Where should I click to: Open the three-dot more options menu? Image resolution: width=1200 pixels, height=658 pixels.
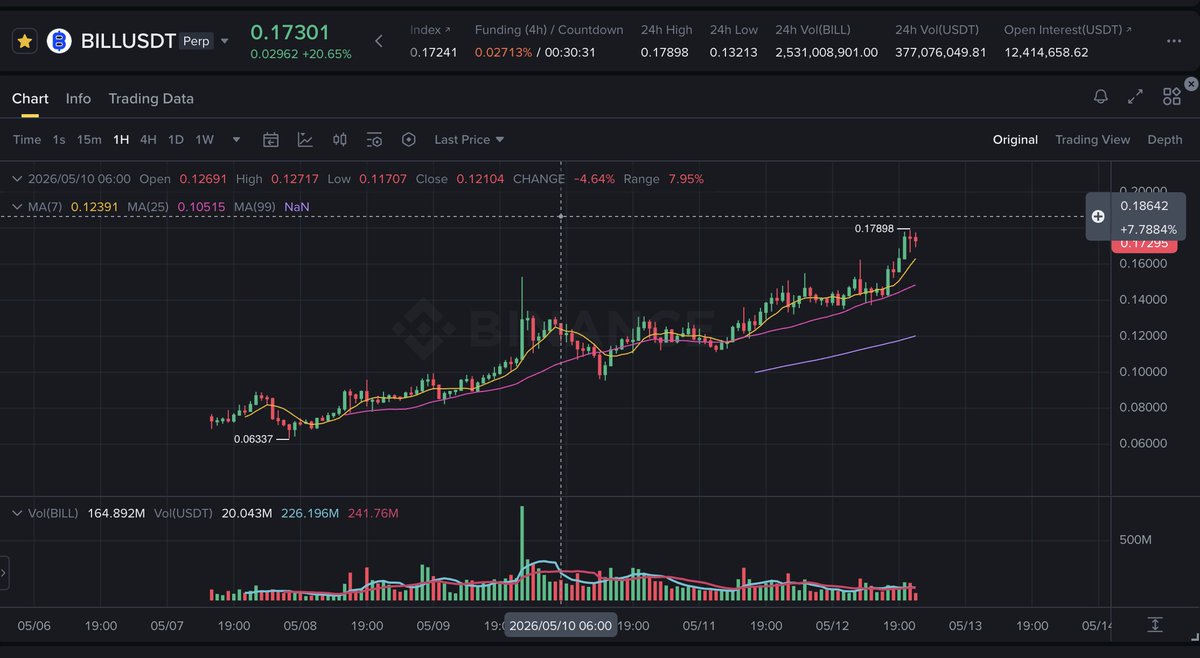1174,41
